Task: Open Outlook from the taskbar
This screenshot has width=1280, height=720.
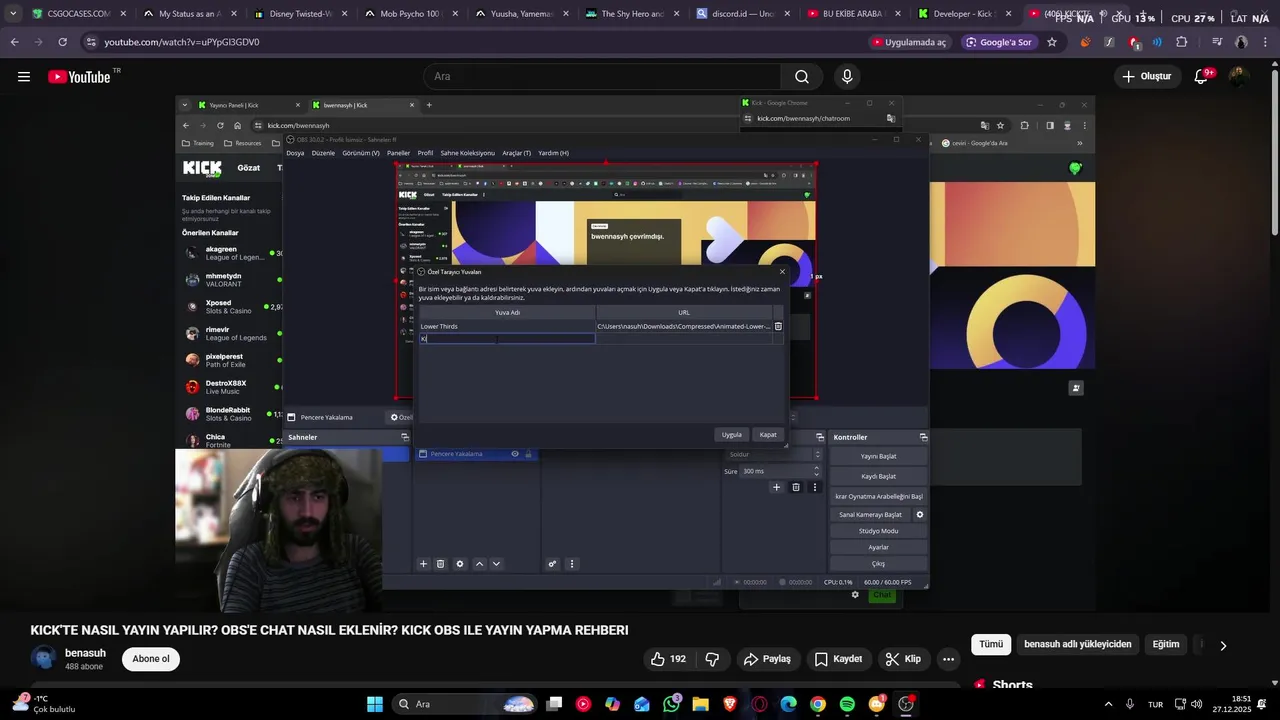Action: pos(642,704)
